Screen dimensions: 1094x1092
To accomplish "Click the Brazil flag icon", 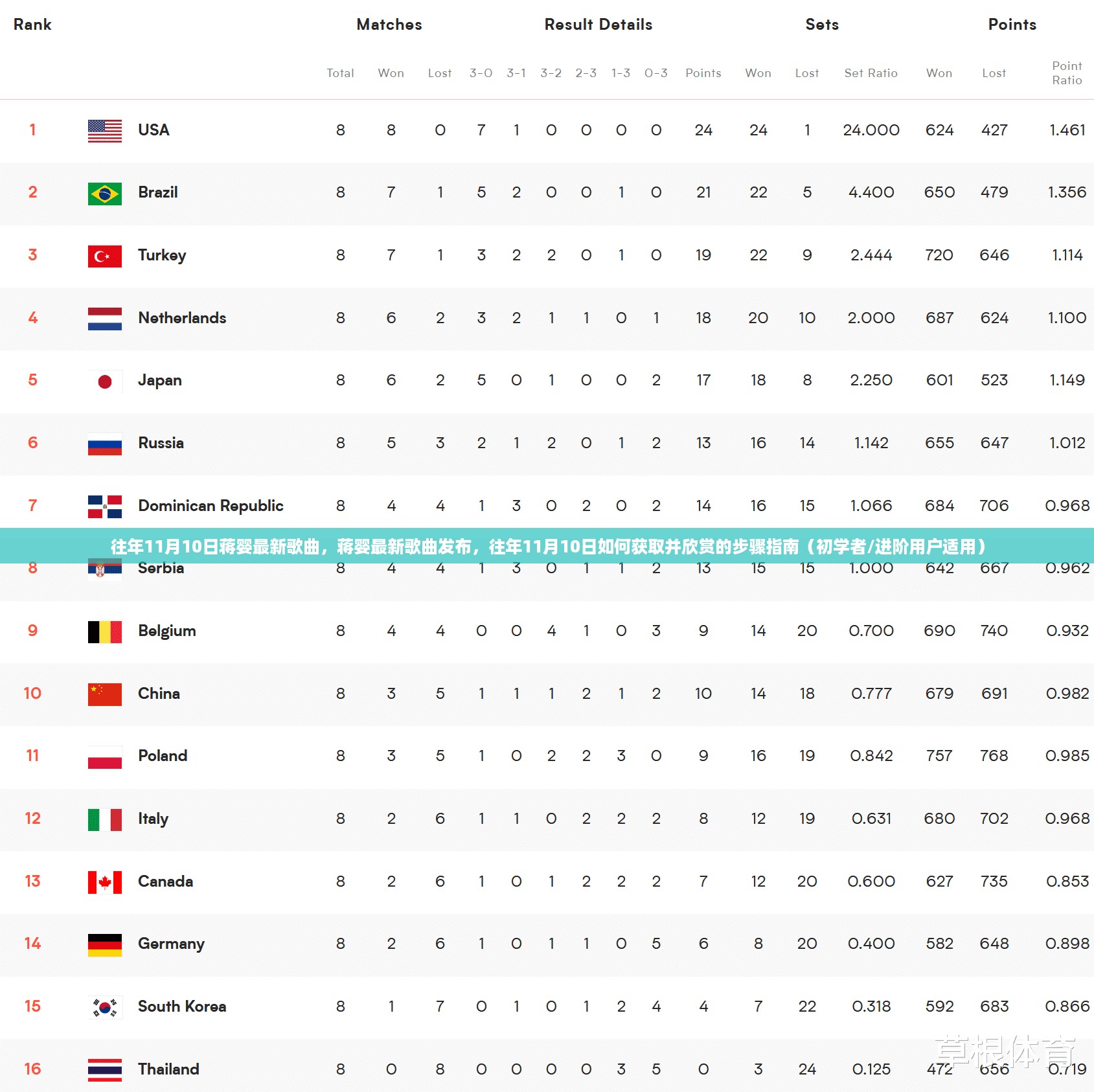I will click(x=104, y=194).
